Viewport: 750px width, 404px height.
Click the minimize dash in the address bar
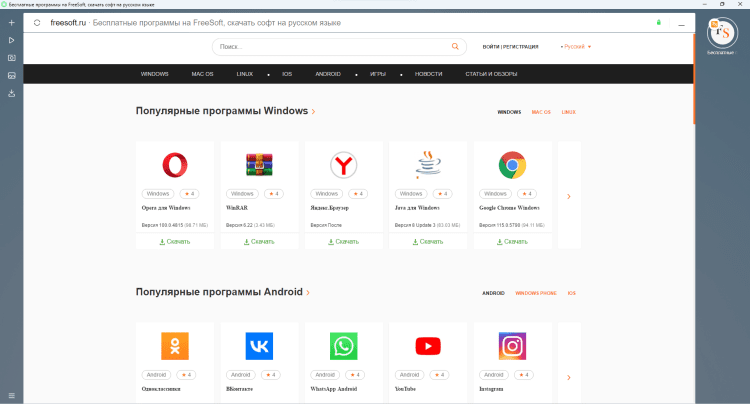681,25
